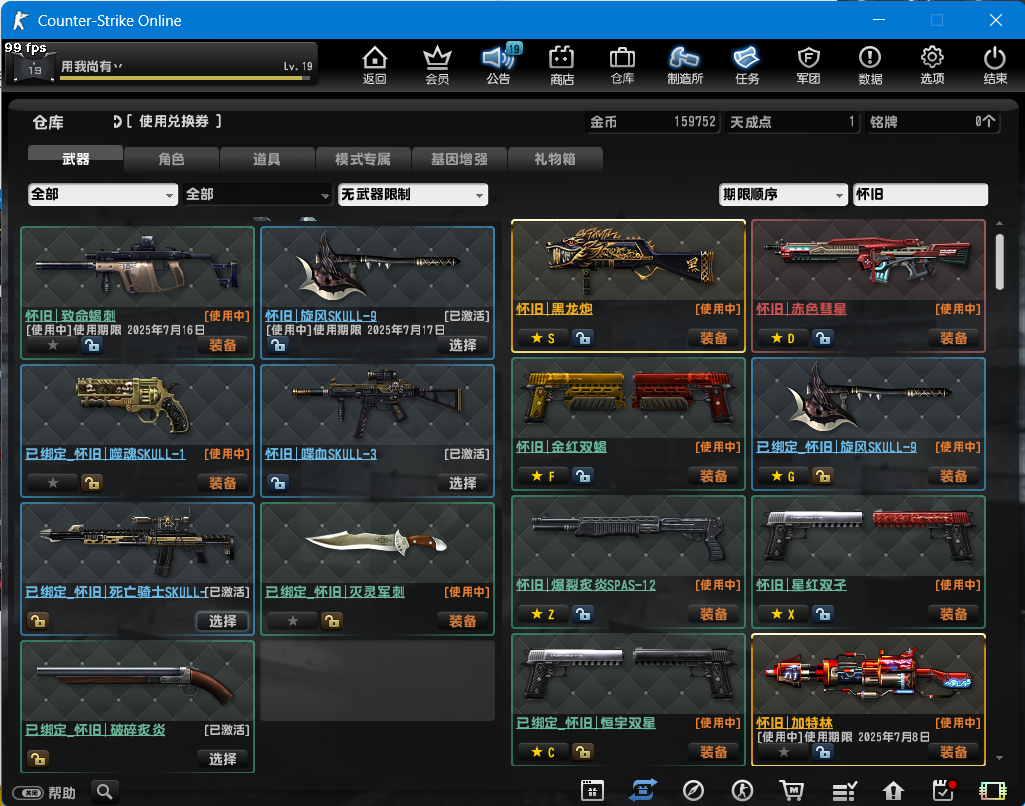This screenshot has width=1025, height=806.
Task: Click 选择 on 死亡骑士SKULL card
Action: pos(222,621)
